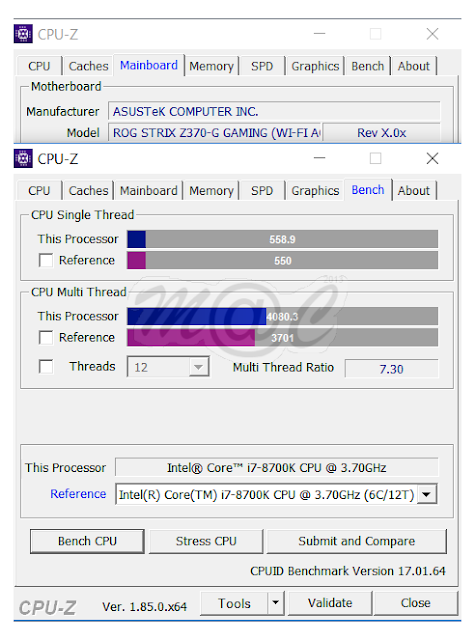Open the Tools button
Image resolution: width=475 pixels, height=640 pixels.
click(x=234, y=603)
